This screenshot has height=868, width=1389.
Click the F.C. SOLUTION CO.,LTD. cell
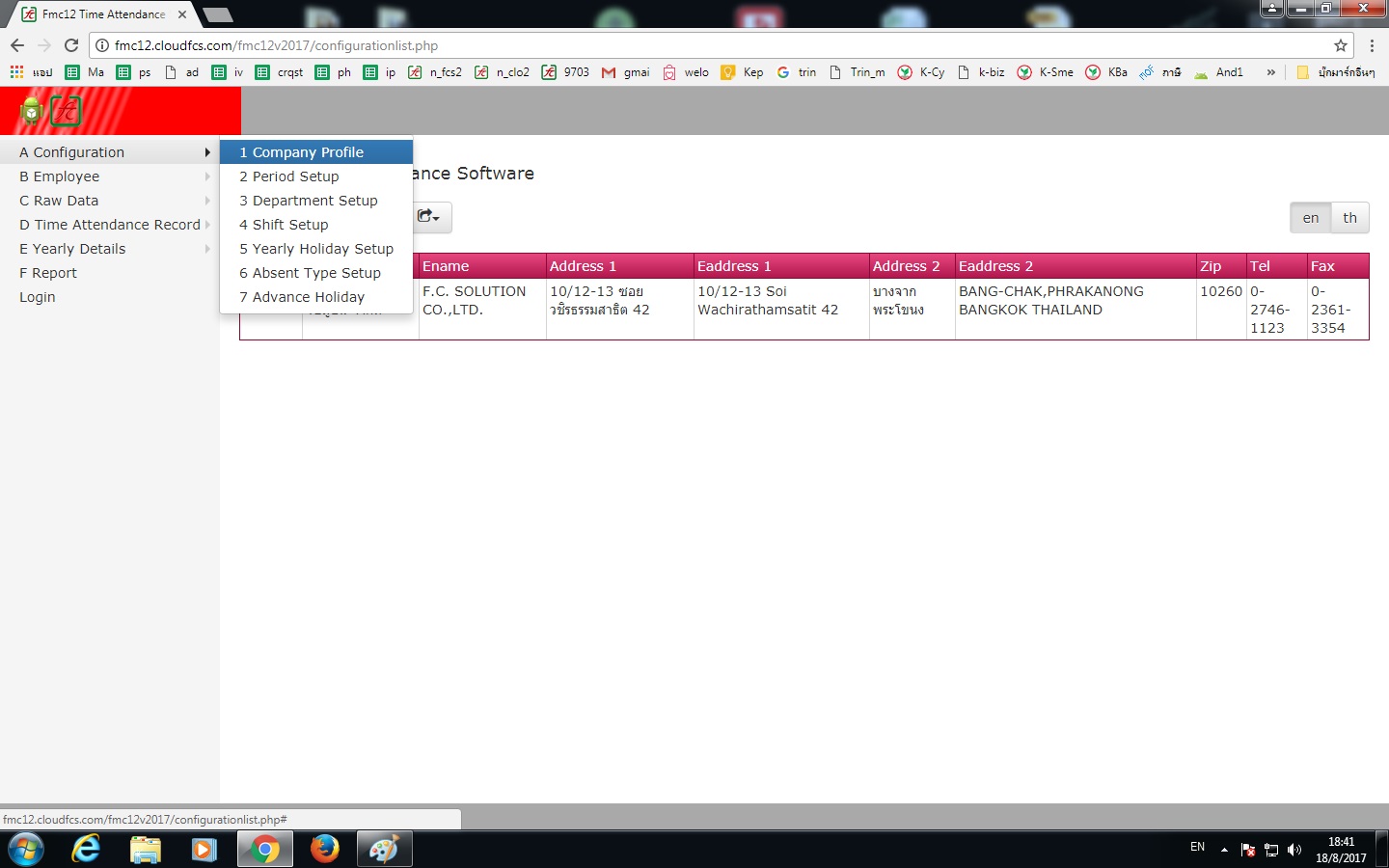pyautogui.click(x=482, y=310)
